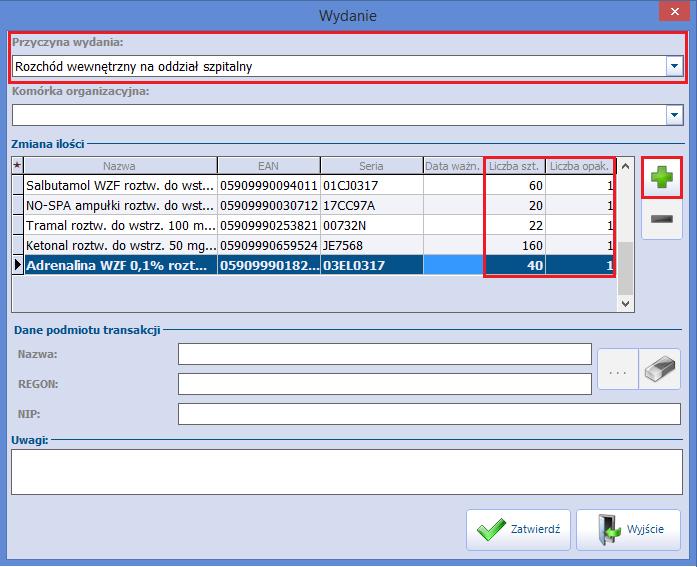697x567 pixels.
Task: Confirm with the Zatwierdź button
Action: (518, 530)
